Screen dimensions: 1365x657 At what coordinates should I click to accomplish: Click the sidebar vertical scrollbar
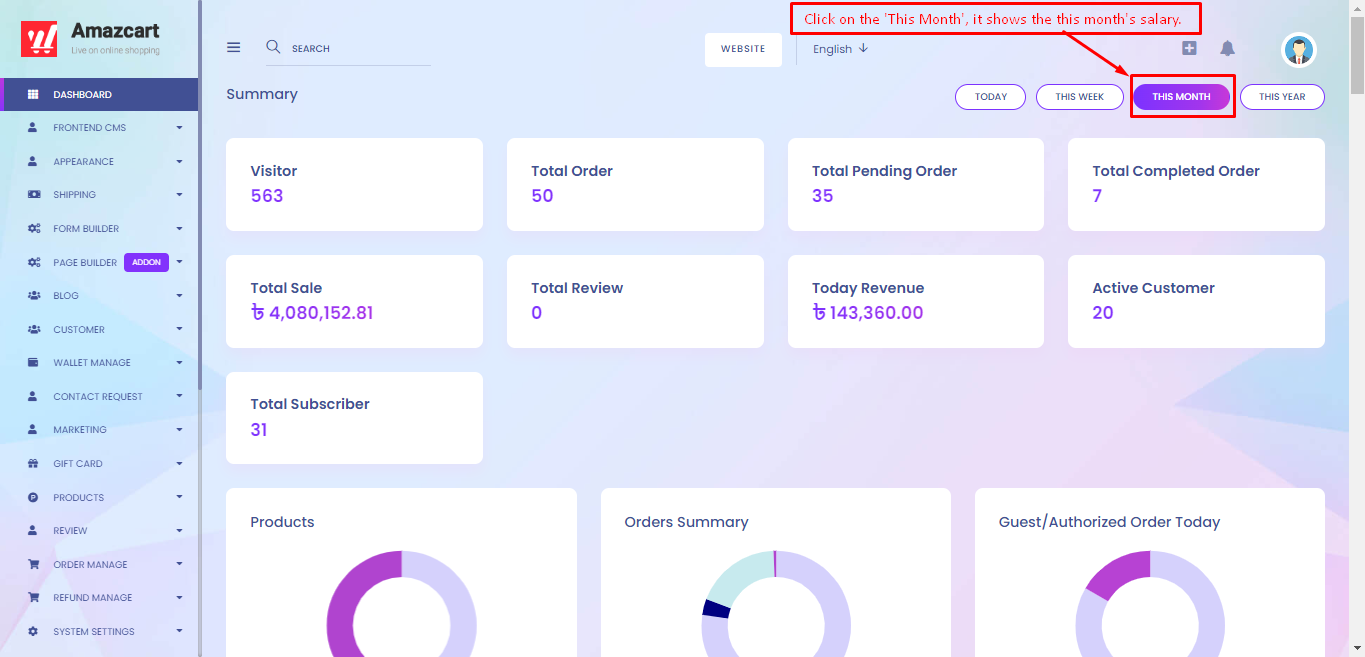[200, 195]
